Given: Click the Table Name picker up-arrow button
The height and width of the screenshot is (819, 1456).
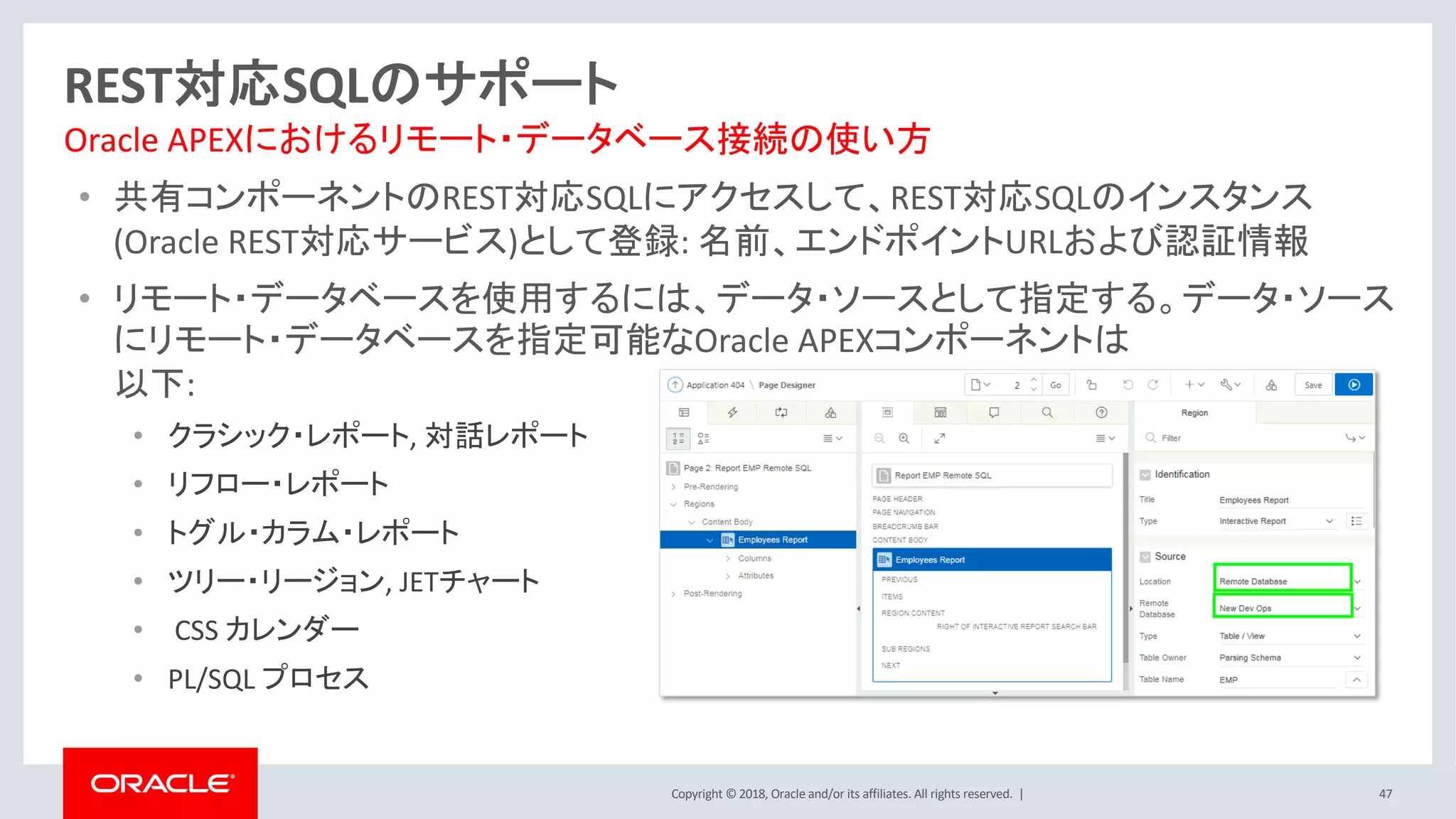Looking at the screenshot, I should point(1356,680).
